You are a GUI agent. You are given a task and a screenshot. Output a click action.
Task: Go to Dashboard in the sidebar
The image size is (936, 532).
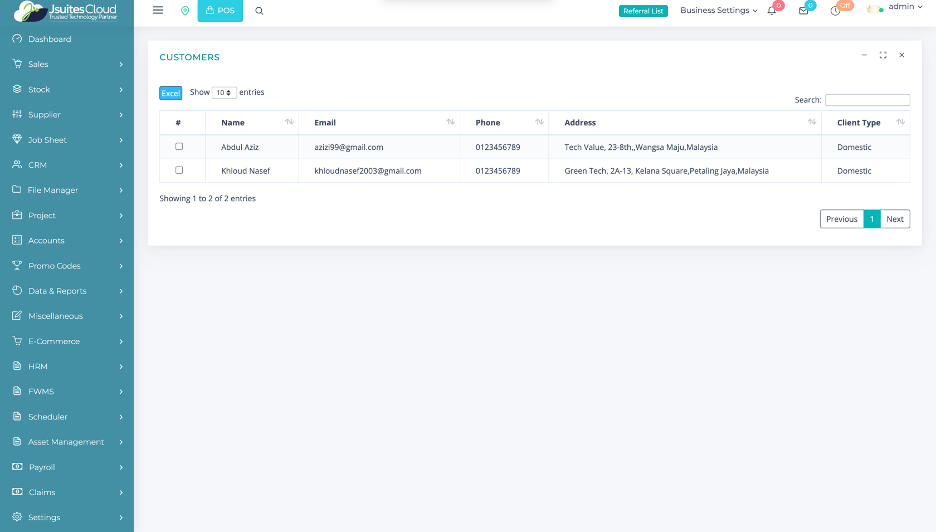click(x=49, y=39)
